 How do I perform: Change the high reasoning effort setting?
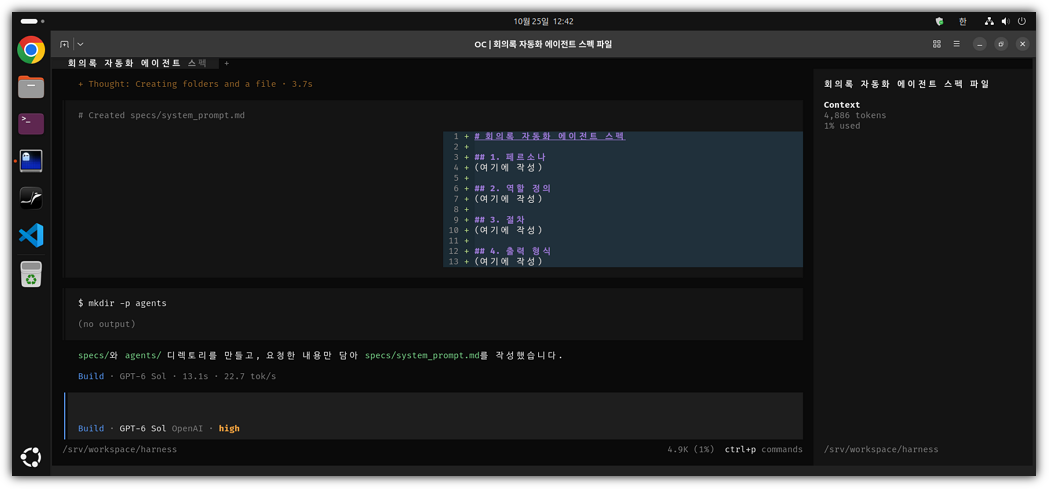229,428
